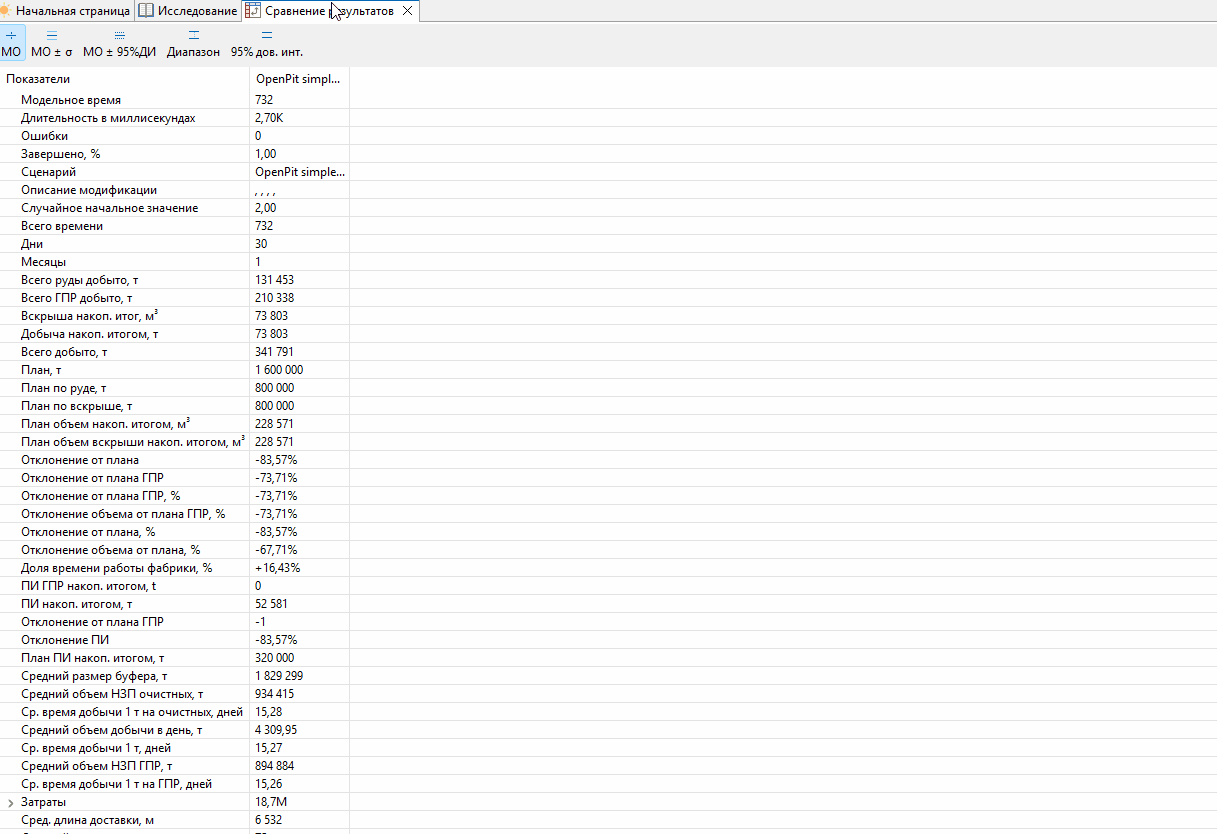Select План объем вскрыши накоп. итогом row
This screenshot has height=834, width=1217.
coord(175,442)
